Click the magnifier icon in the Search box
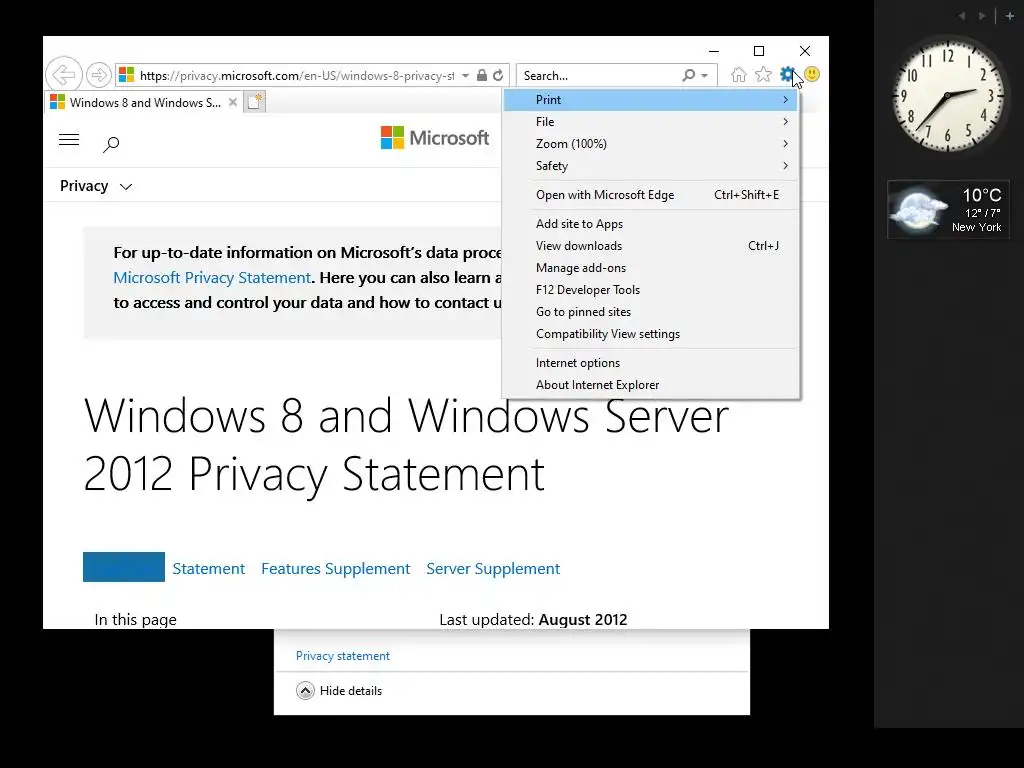This screenshot has height=768, width=1024. [688, 75]
